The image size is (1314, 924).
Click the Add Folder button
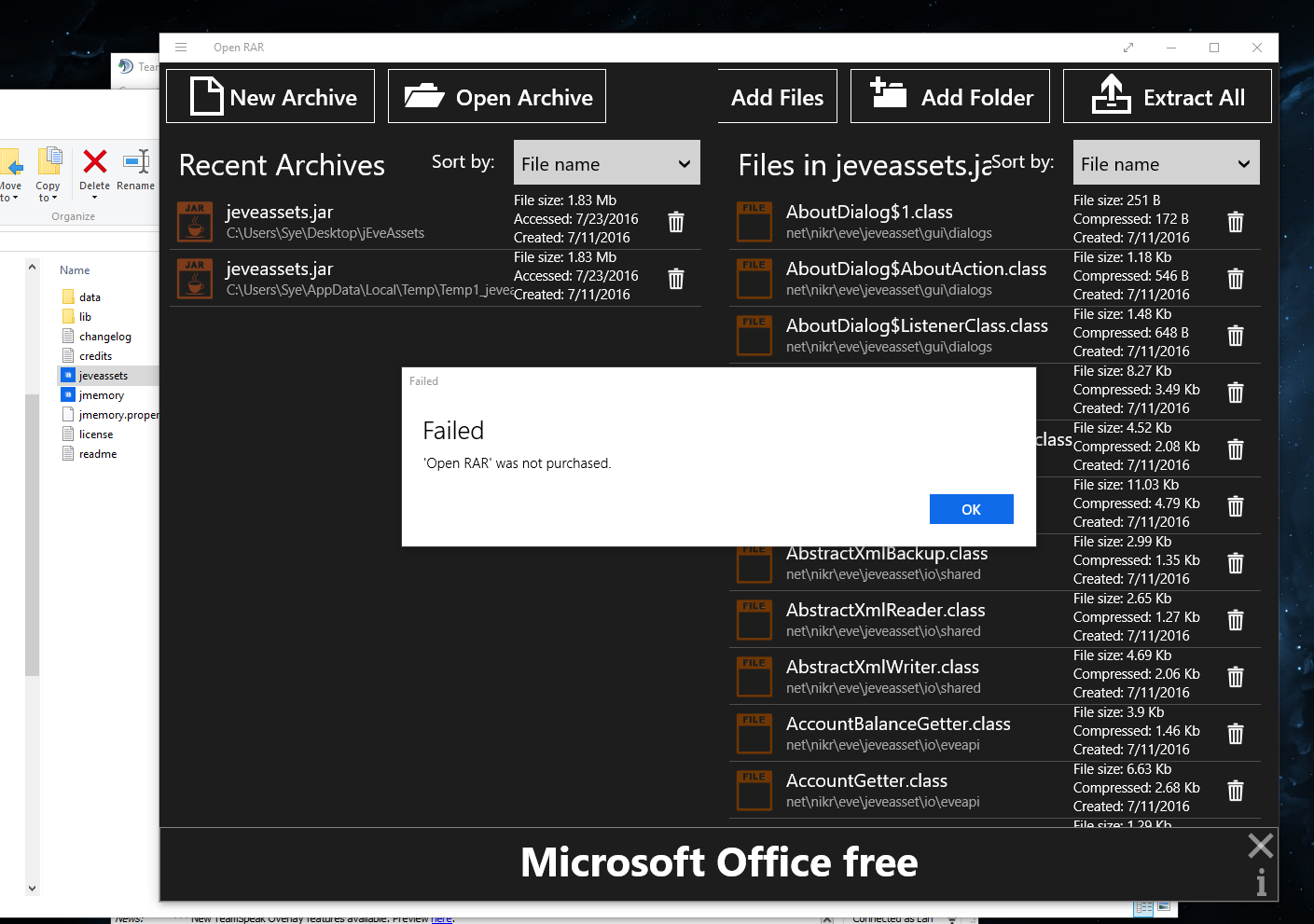click(950, 96)
